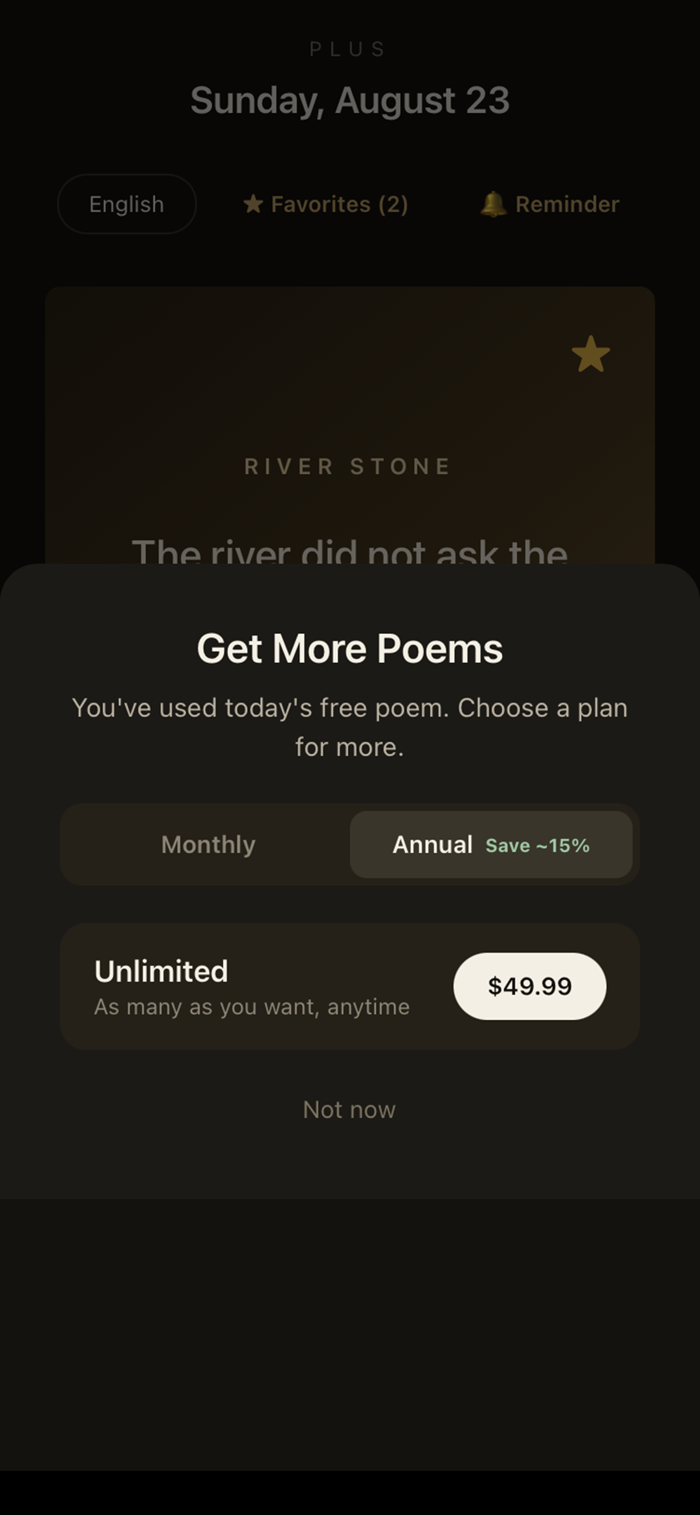Dismiss the offer with Not now

349,1110
